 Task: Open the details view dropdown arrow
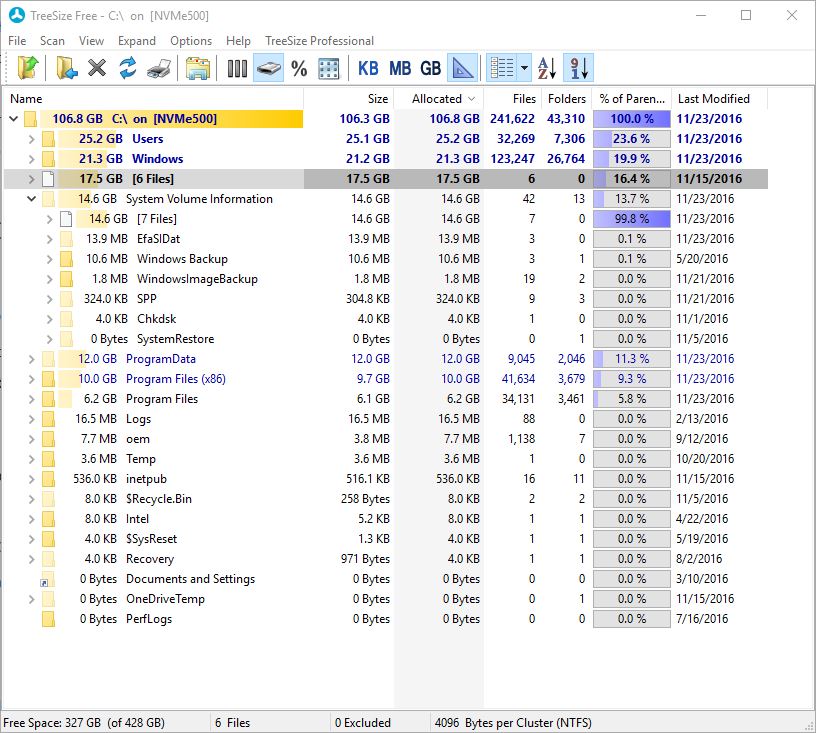pyautogui.click(x=524, y=68)
